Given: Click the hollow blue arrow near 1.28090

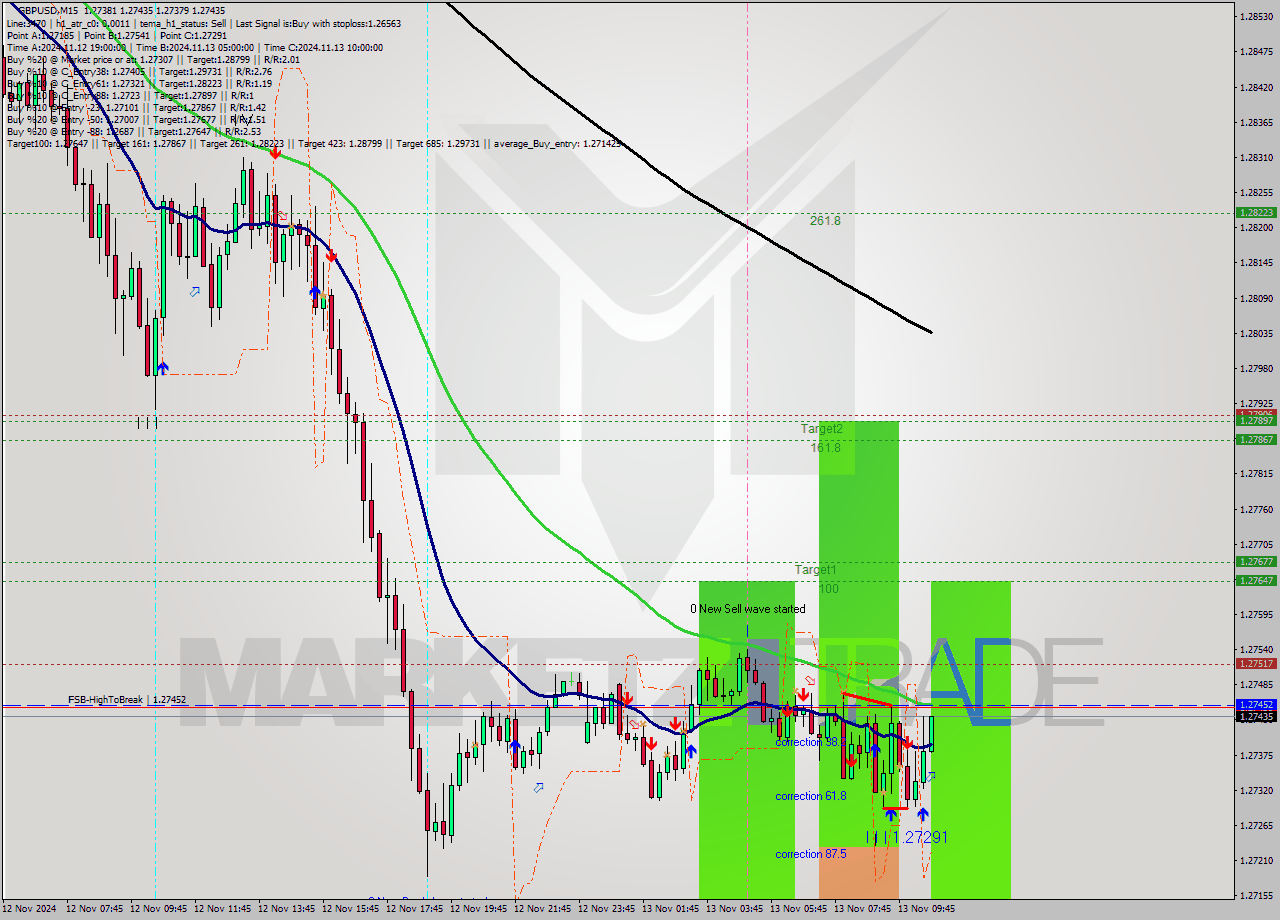Looking at the screenshot, I should (196, 292).
